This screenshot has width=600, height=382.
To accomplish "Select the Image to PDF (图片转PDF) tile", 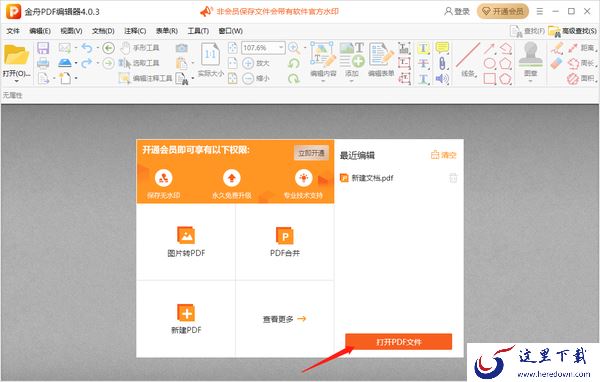I will 186,242.
